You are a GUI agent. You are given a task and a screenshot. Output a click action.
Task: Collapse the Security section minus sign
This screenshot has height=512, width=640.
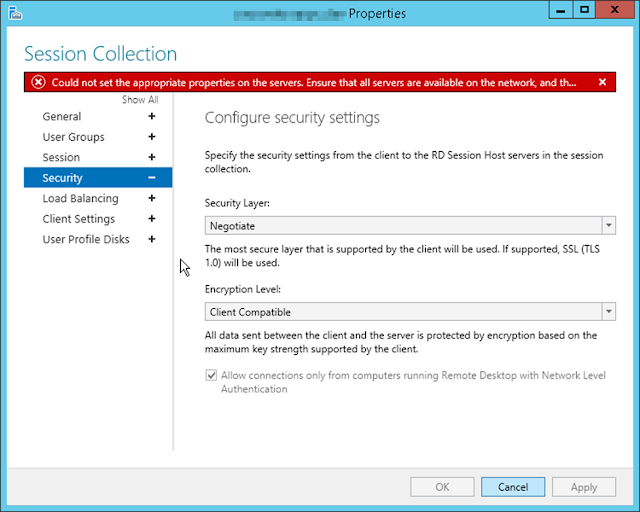point(152,178)
